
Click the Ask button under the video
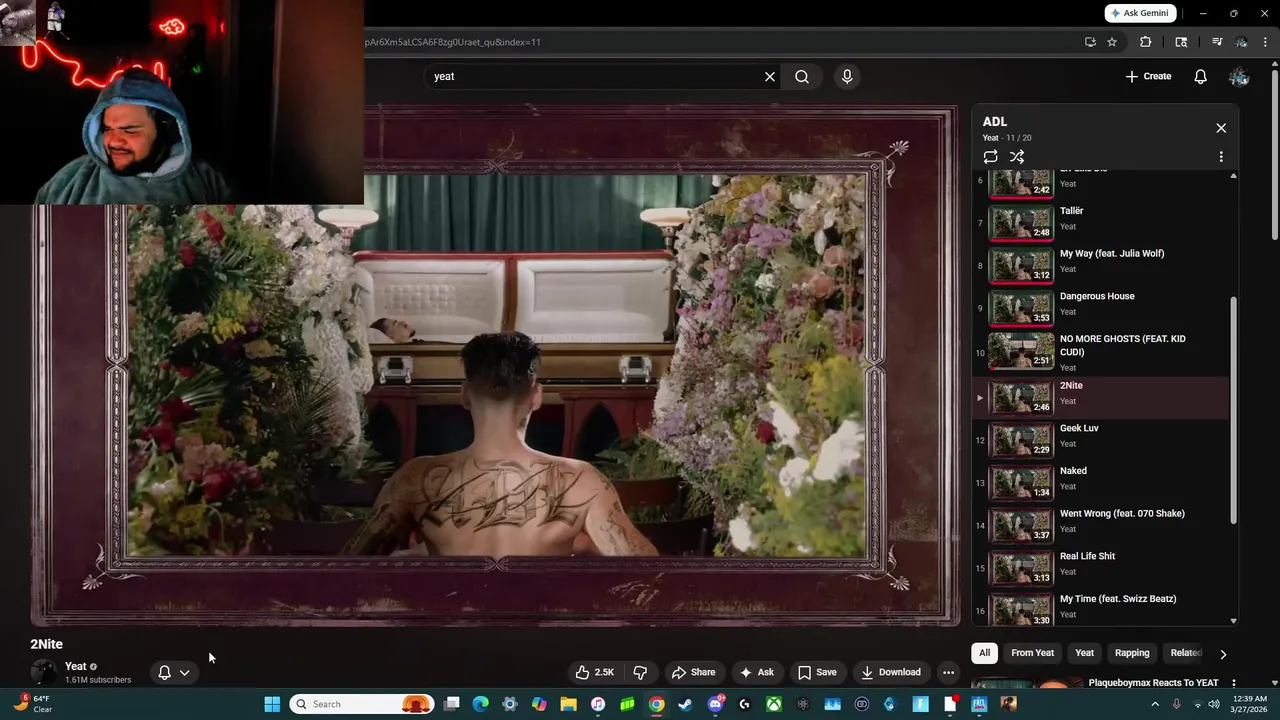tap(757, 672)
